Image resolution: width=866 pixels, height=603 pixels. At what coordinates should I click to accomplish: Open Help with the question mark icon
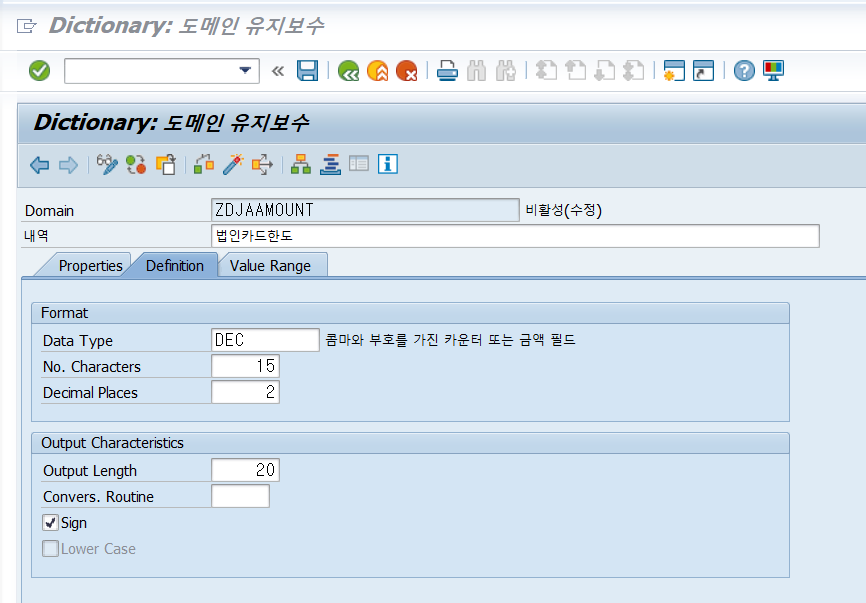tap(744, 71)
